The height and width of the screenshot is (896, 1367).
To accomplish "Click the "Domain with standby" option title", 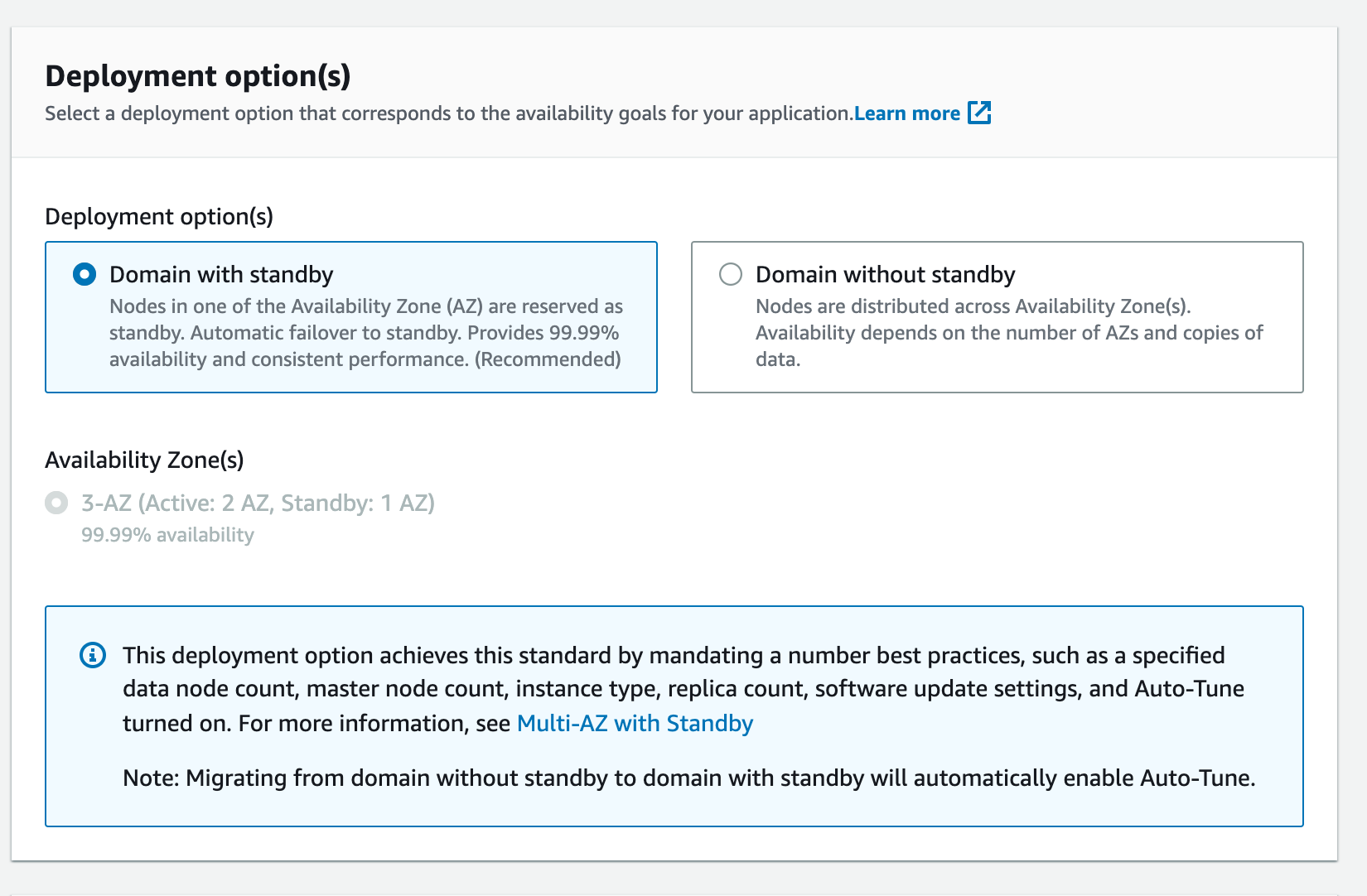I will [x=221, y=274].
